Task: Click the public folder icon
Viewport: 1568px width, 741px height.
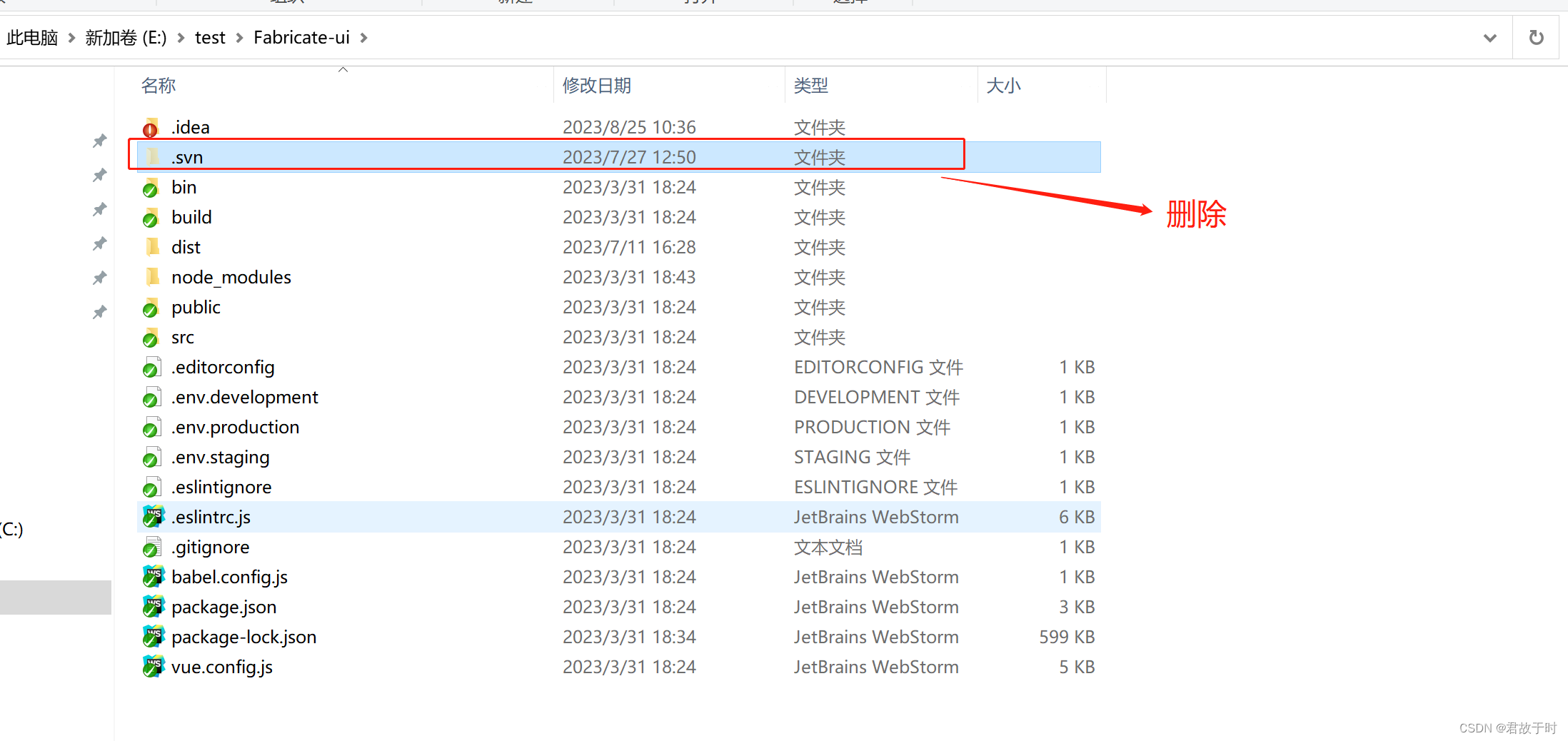Action: point(151,307)
